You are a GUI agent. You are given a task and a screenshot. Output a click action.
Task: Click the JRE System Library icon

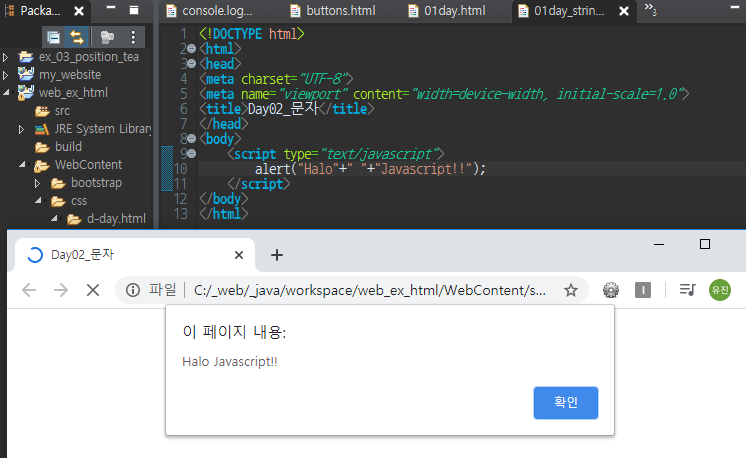coord(42,129)
